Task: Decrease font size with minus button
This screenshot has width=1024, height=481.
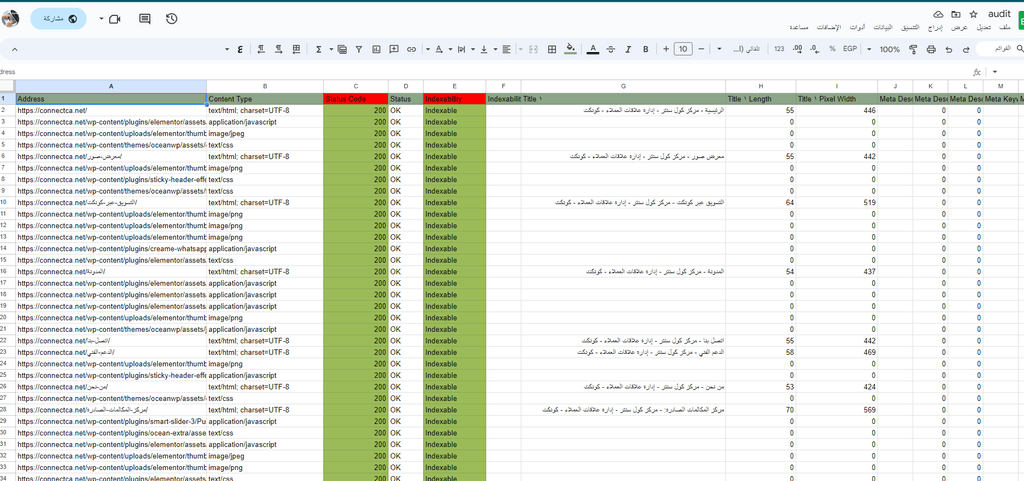Action: [701, 49]
